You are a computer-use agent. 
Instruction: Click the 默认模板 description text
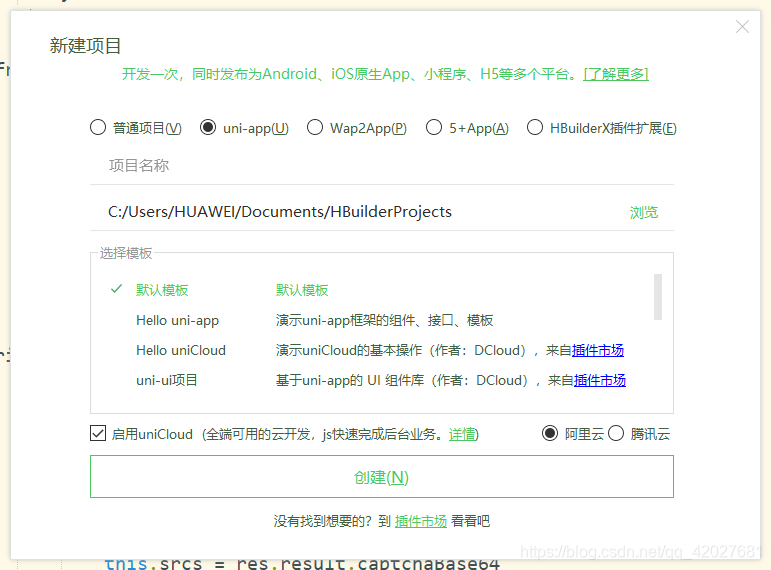(x=302, y=290)
